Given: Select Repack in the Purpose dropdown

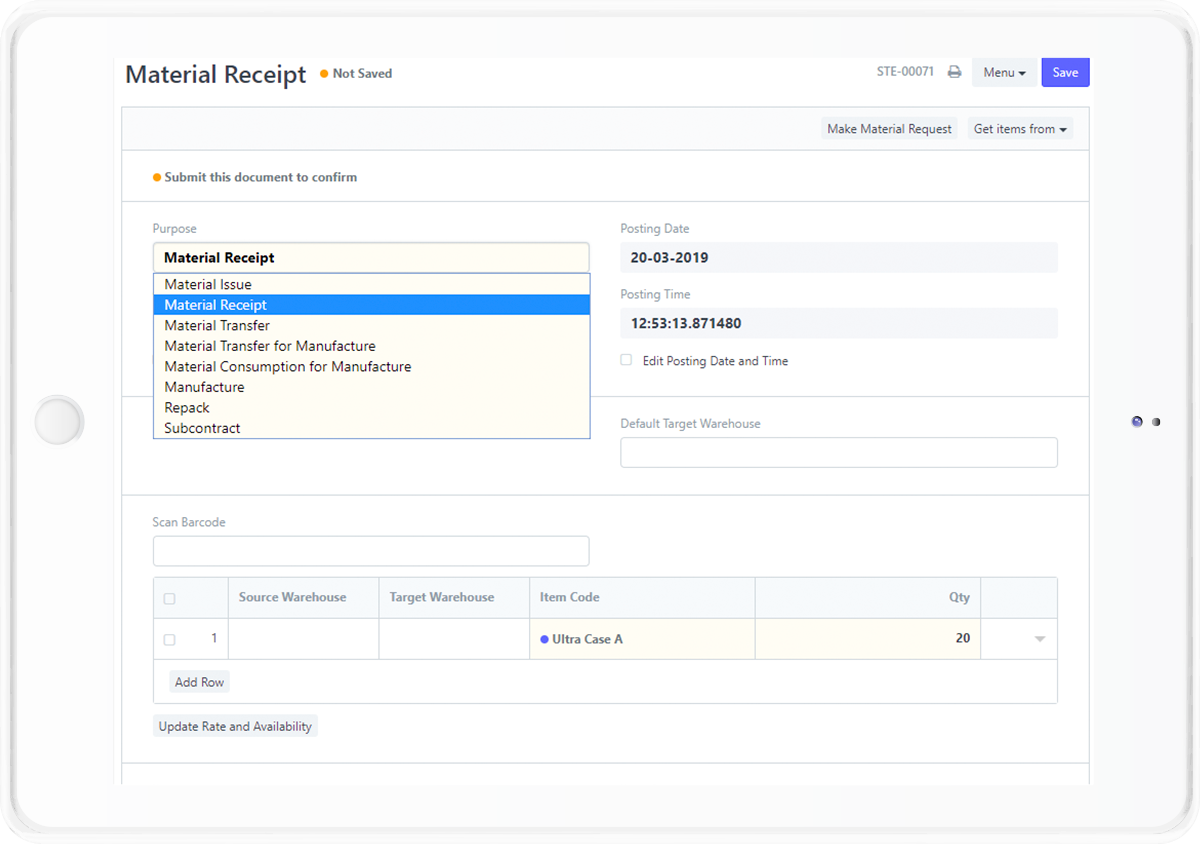Looking at the screenshot, I should [187, 407].
